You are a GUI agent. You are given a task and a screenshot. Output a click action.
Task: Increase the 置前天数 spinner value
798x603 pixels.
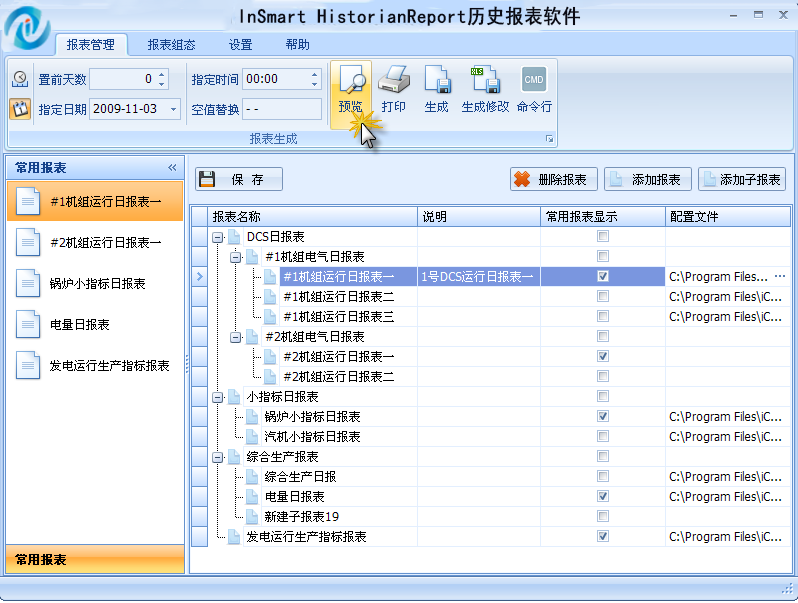(162, 74)
